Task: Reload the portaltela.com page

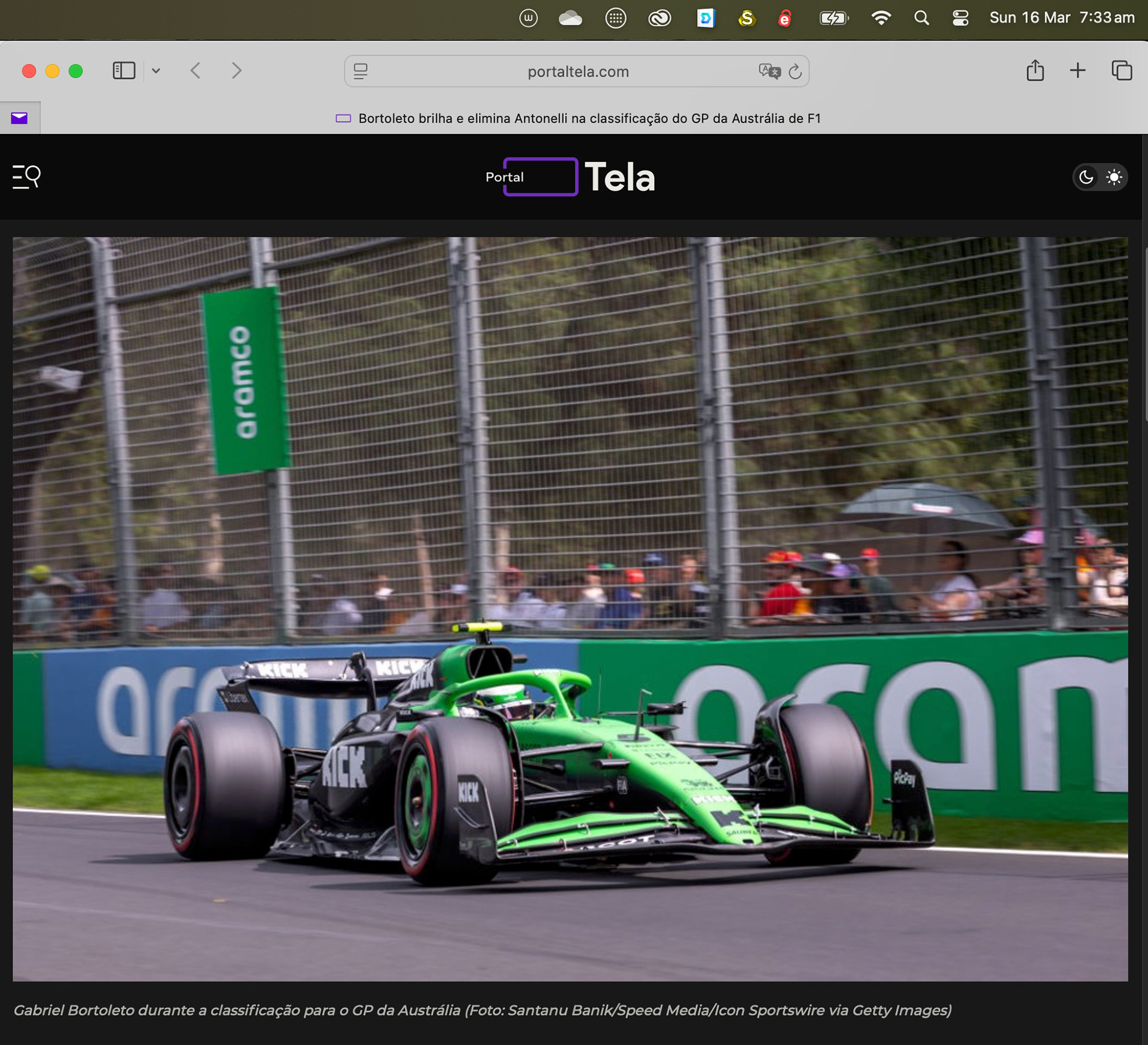Action: (795, 71)
